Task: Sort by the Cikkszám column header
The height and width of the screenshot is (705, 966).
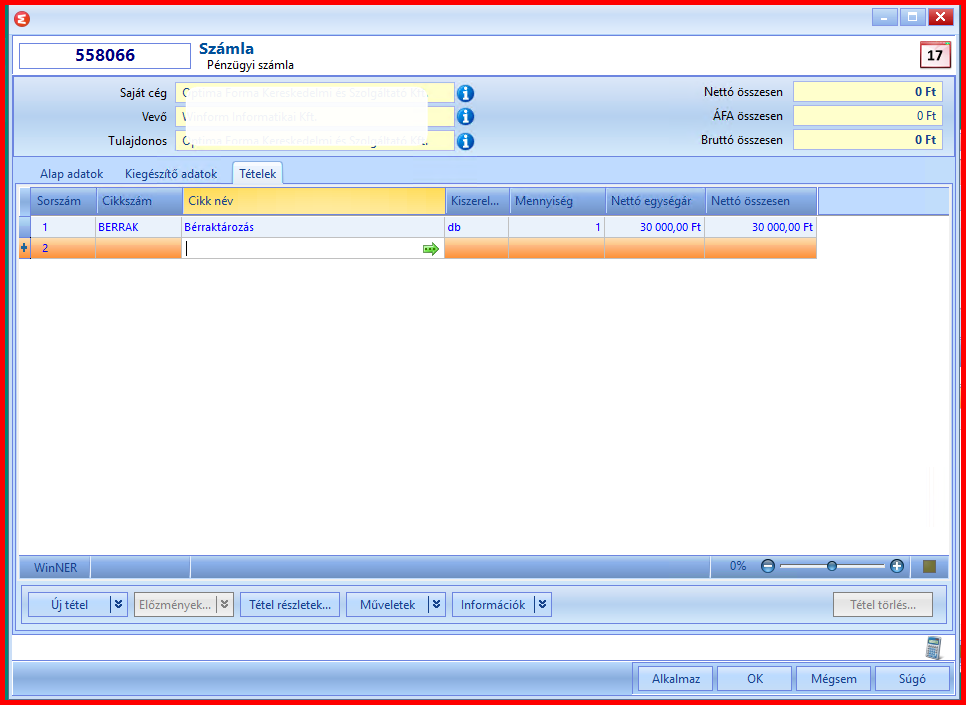Action: click(140, 201)
